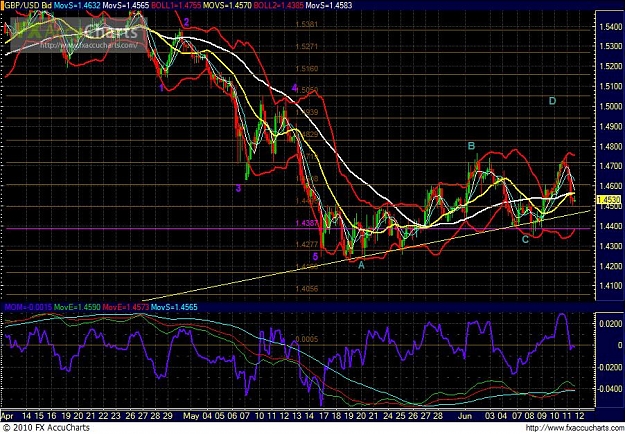The width and height of the screenshot is (625, 434).
Task: Select the MovE=1.4590 green indicator label
Action: coord(77,307)
